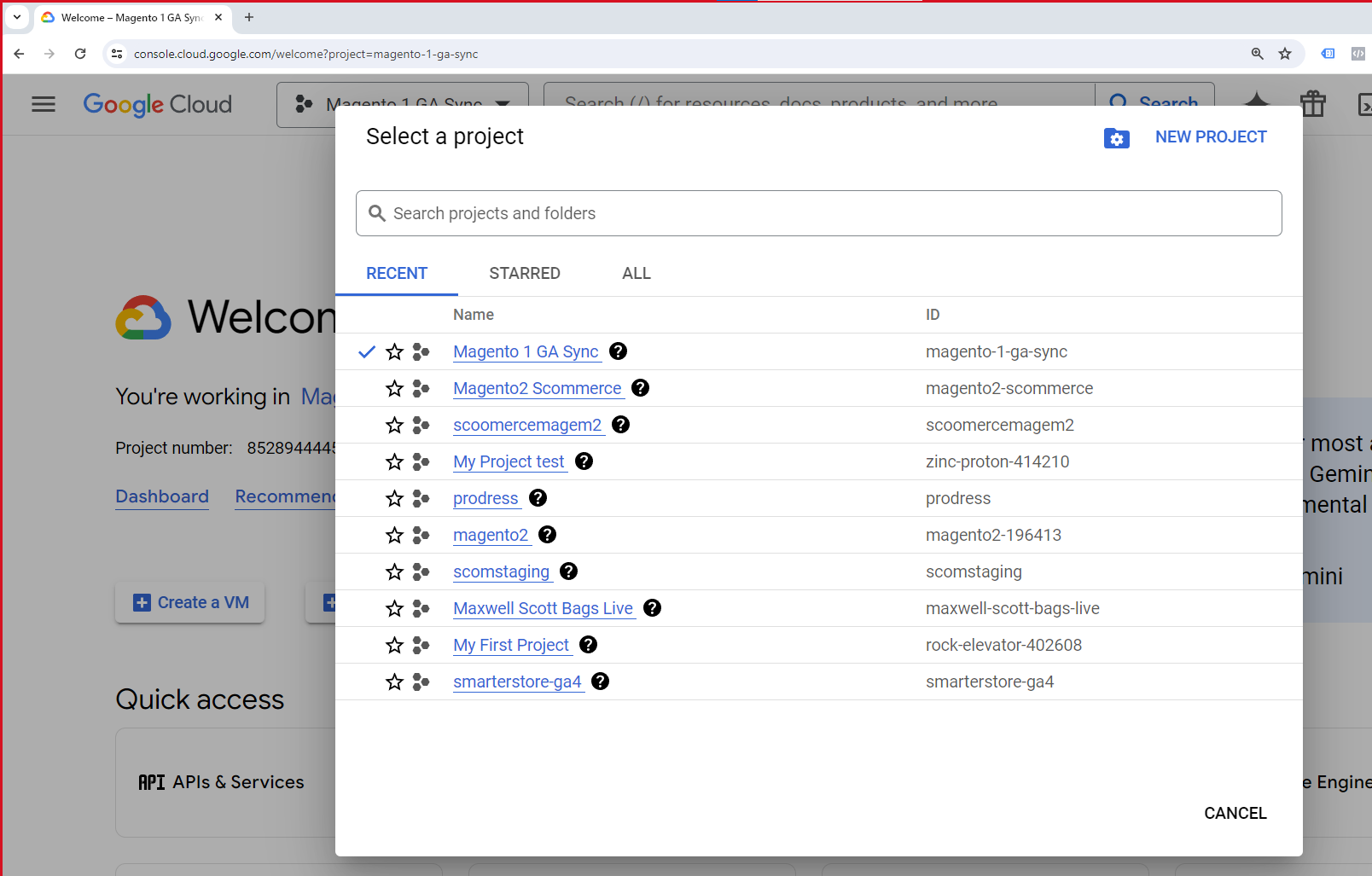The image size is (1372, 876).
Task: Star the scomstaging project
Action: coord(394,571)
